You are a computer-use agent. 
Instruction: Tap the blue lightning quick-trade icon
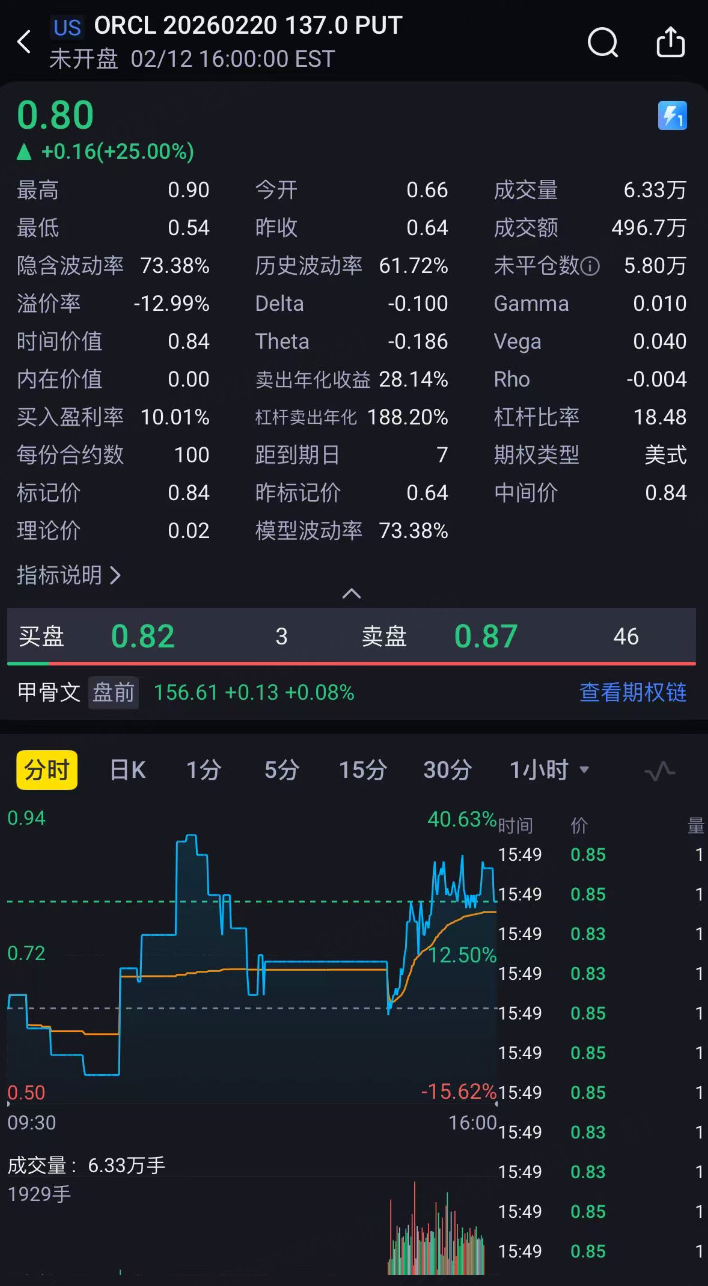coord(672,116)
